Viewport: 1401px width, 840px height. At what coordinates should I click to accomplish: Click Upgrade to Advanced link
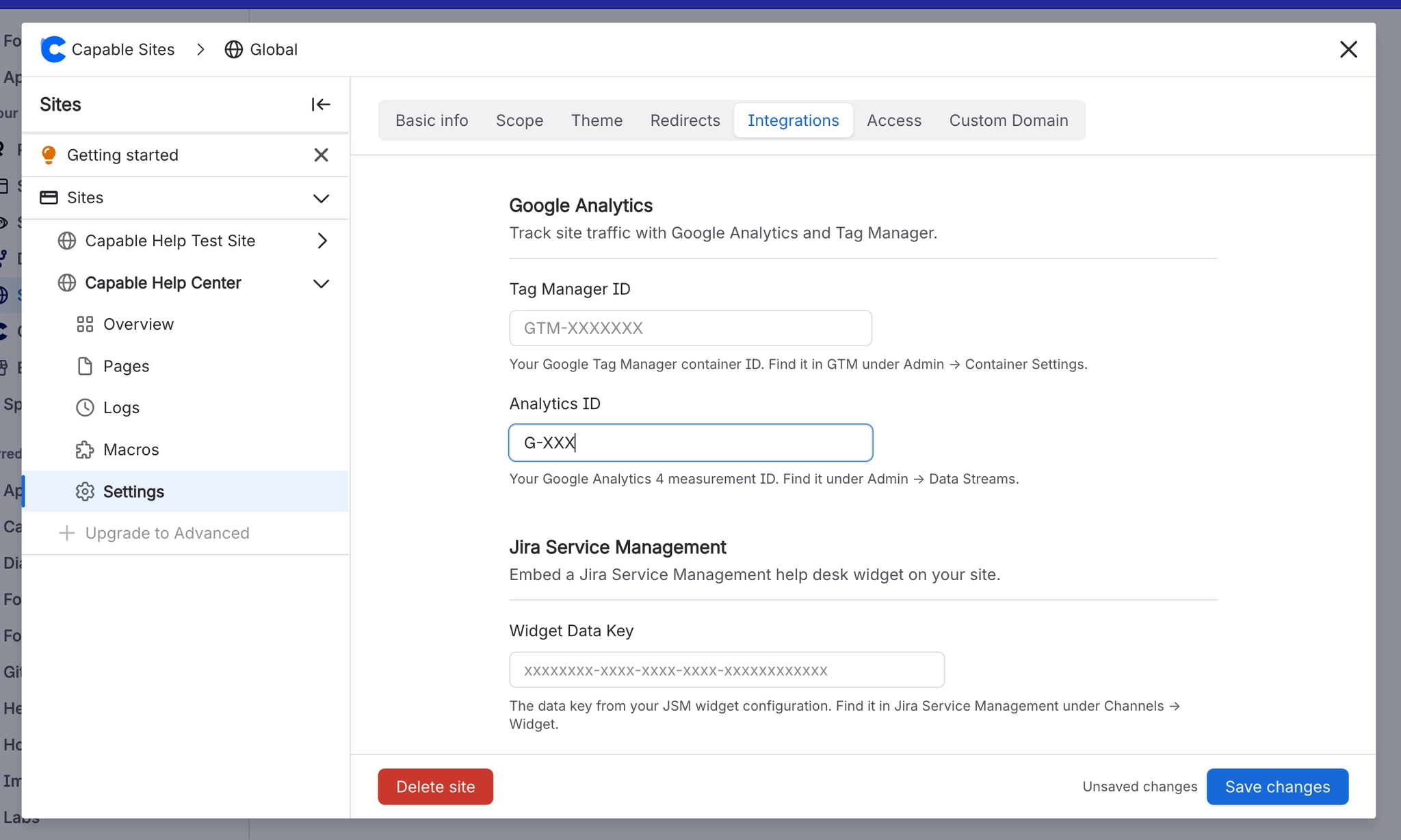[168, 533]
